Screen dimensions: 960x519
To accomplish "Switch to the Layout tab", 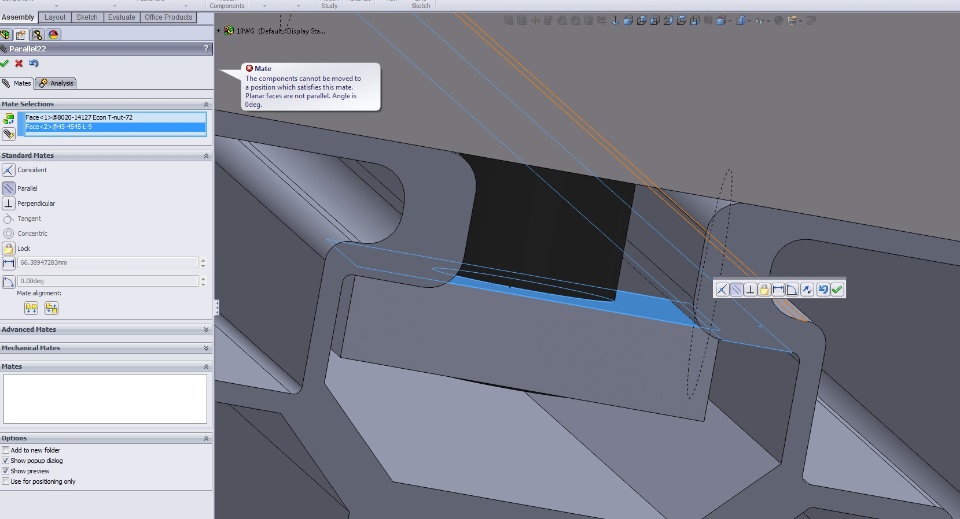I will click(x=54, y=17).
